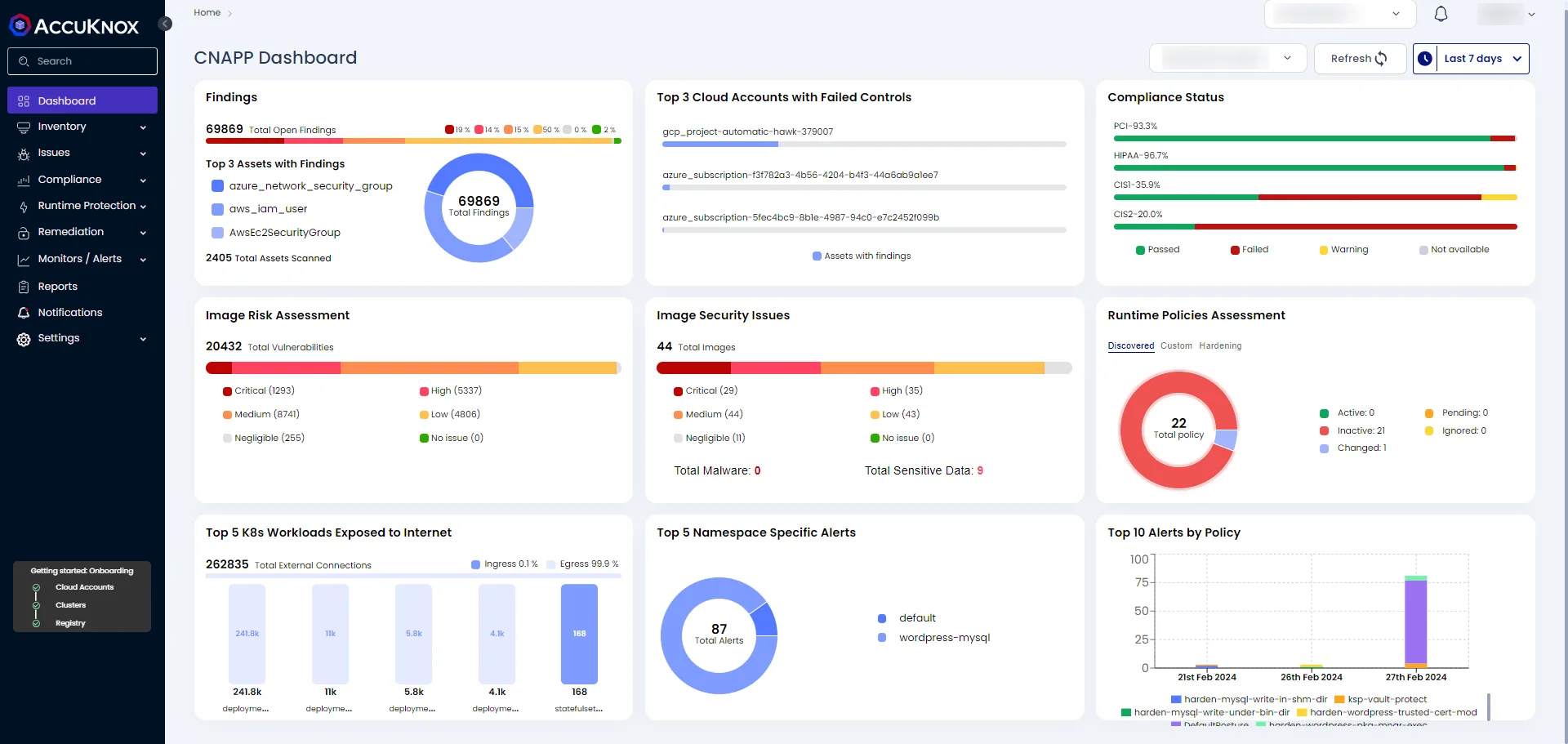The height and width of the screenshot is (744, 1568).
Task: Expand the Inventory menu
Action: (x=143, y=127)
